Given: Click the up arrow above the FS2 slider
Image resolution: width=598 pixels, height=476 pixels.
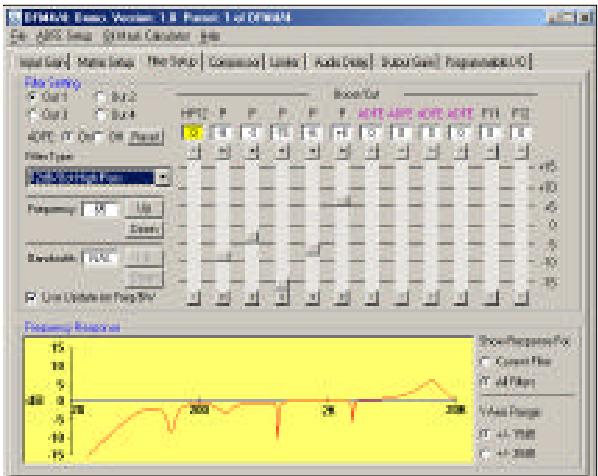Looking at the screenshot, I should [x=520, y=152].
